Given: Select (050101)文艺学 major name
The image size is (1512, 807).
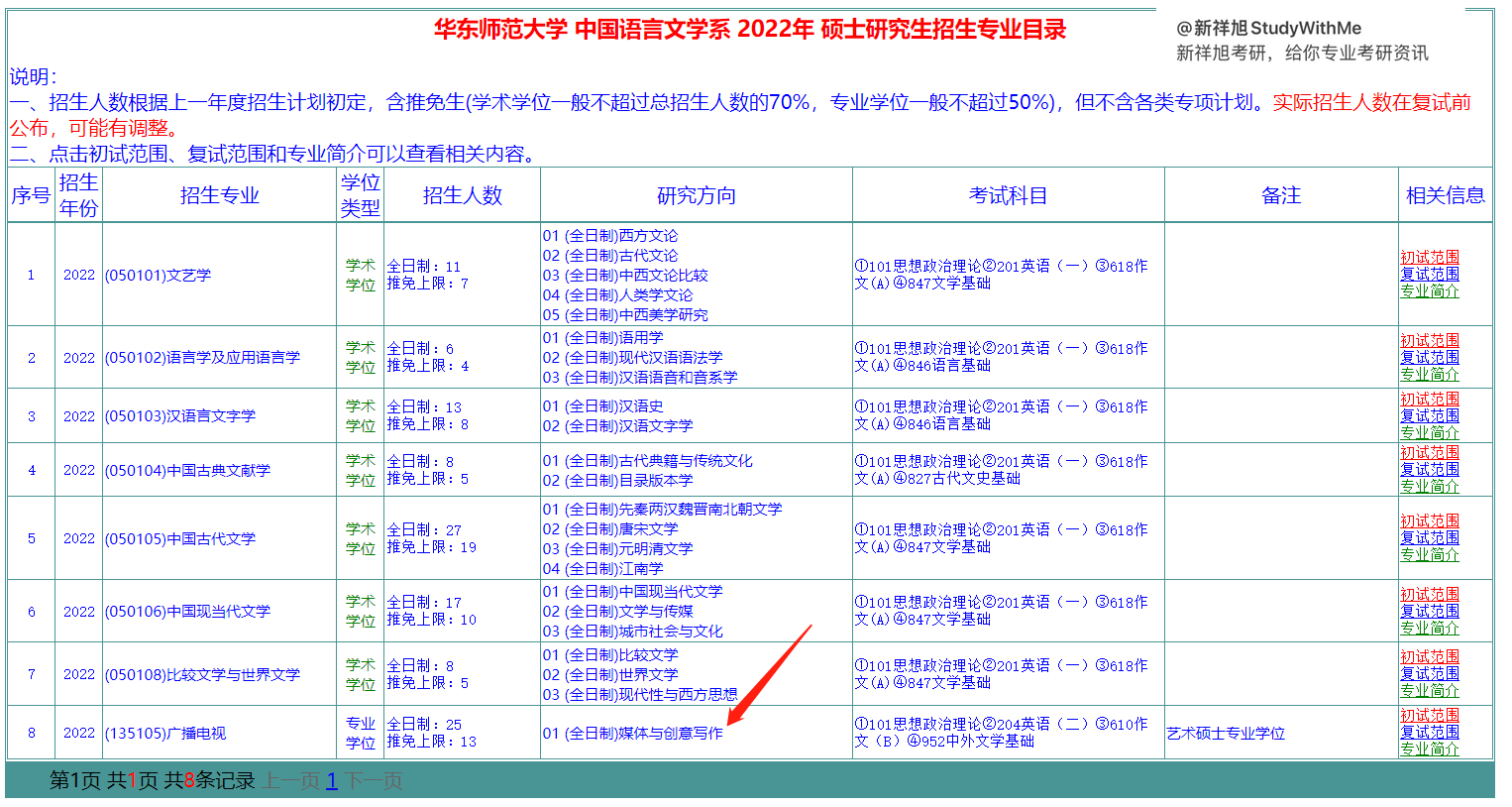Looking at the screenshot, I should click(x=158, y=276).
